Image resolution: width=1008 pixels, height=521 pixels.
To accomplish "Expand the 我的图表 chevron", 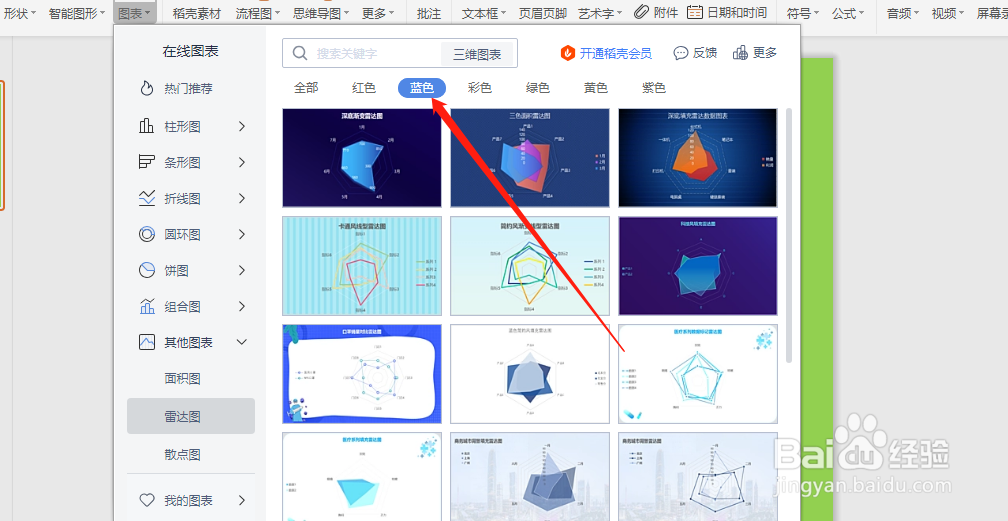I will [x=242, y=500].
